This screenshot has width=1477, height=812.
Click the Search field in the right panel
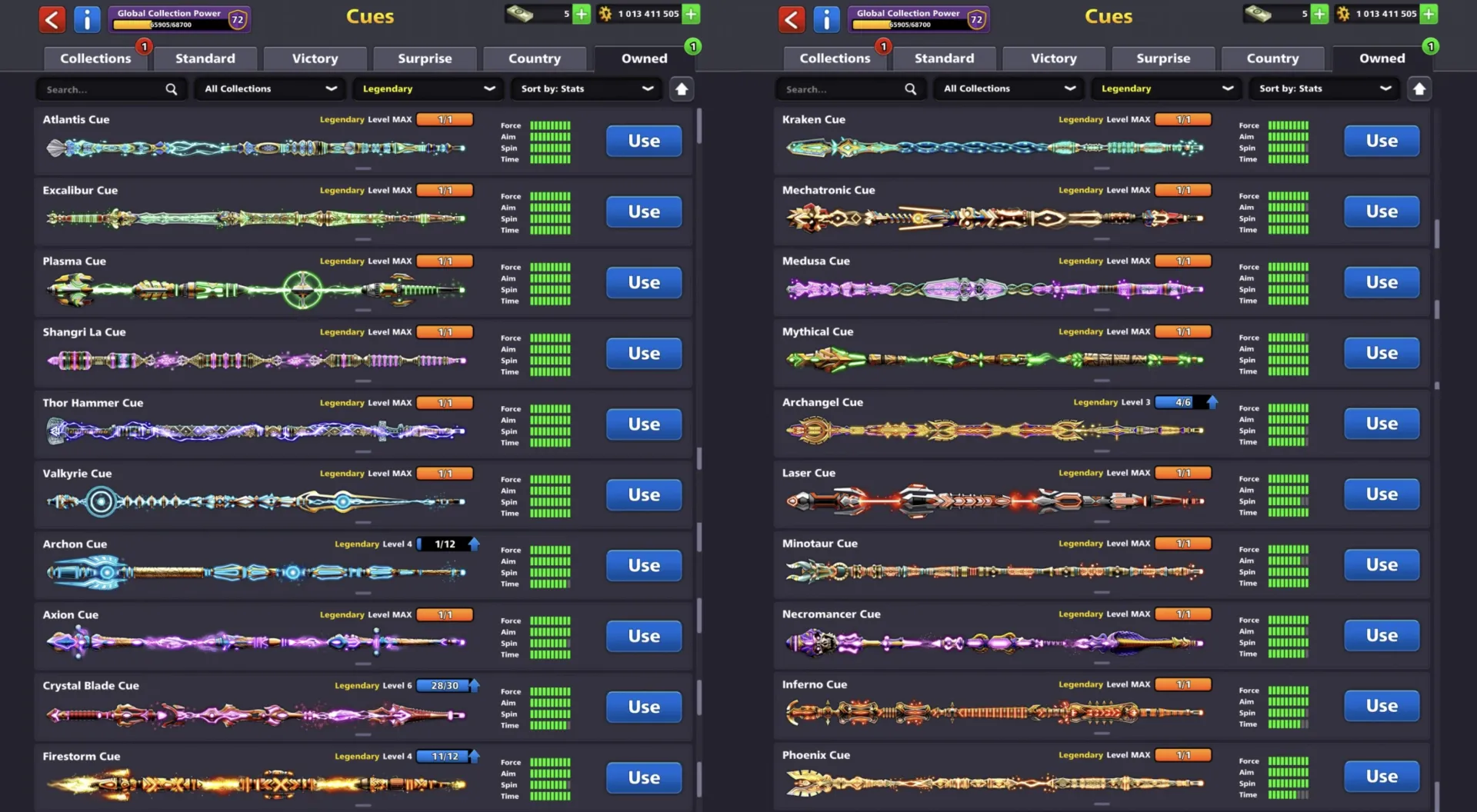point(849,89)
